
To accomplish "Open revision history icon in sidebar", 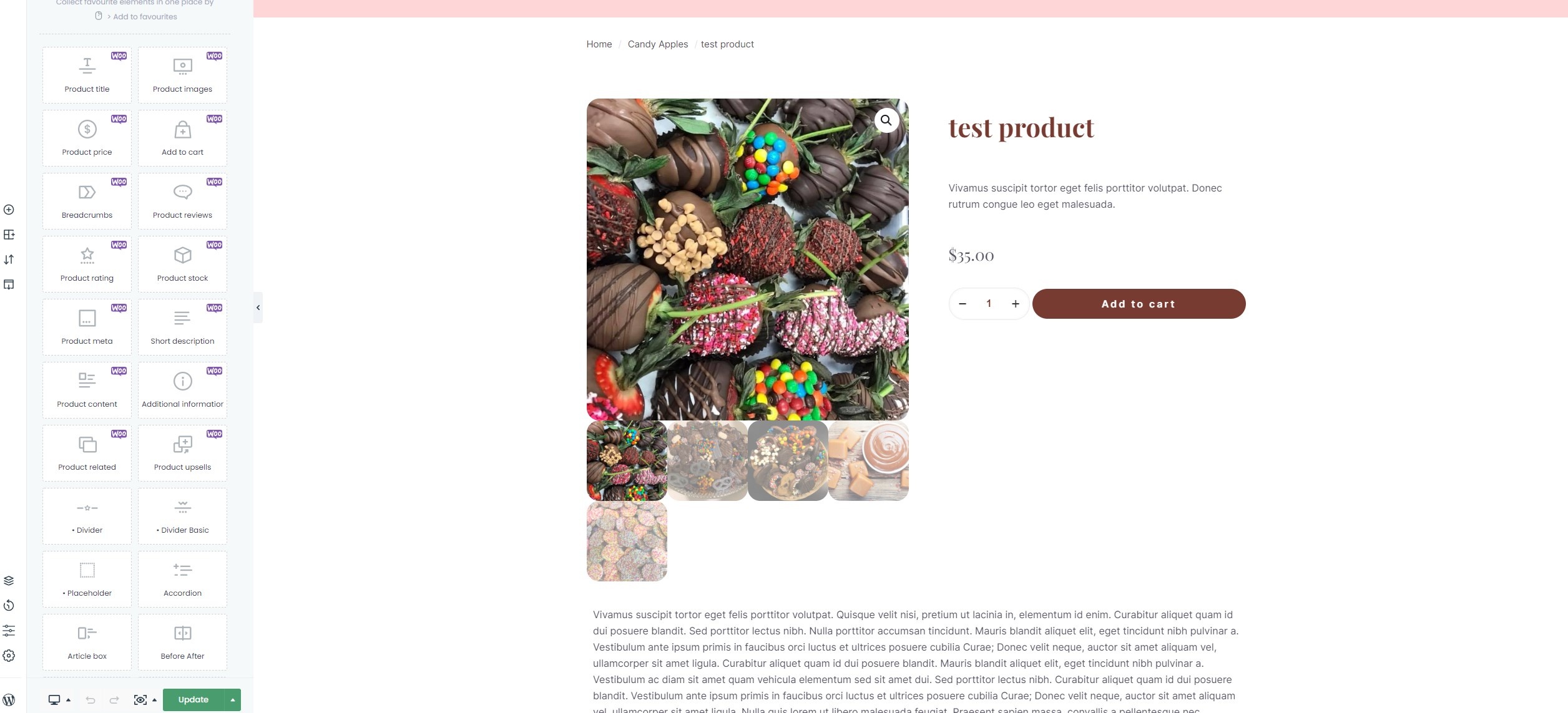I will [9, 606].
